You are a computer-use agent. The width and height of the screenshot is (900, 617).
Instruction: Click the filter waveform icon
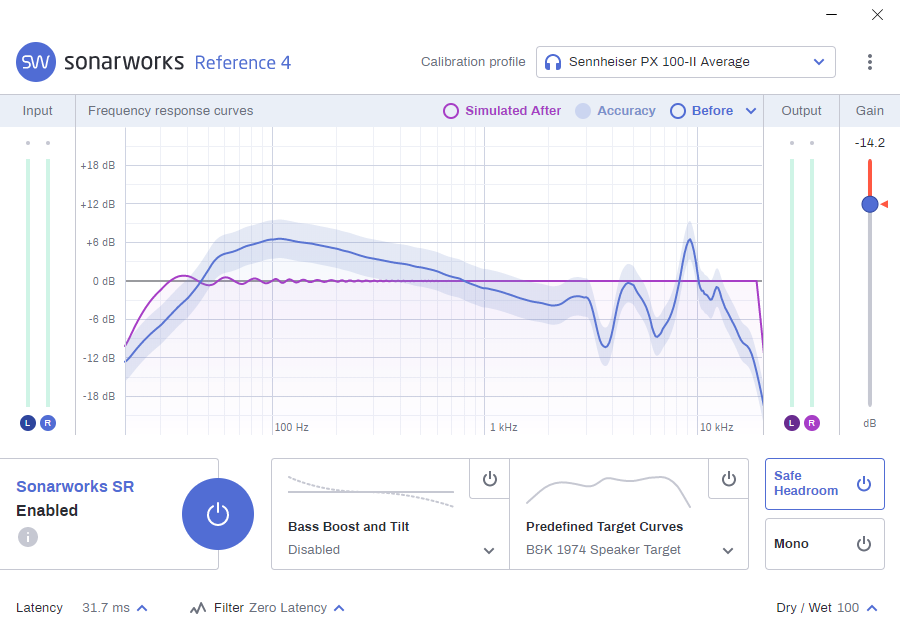click(198, 608)
